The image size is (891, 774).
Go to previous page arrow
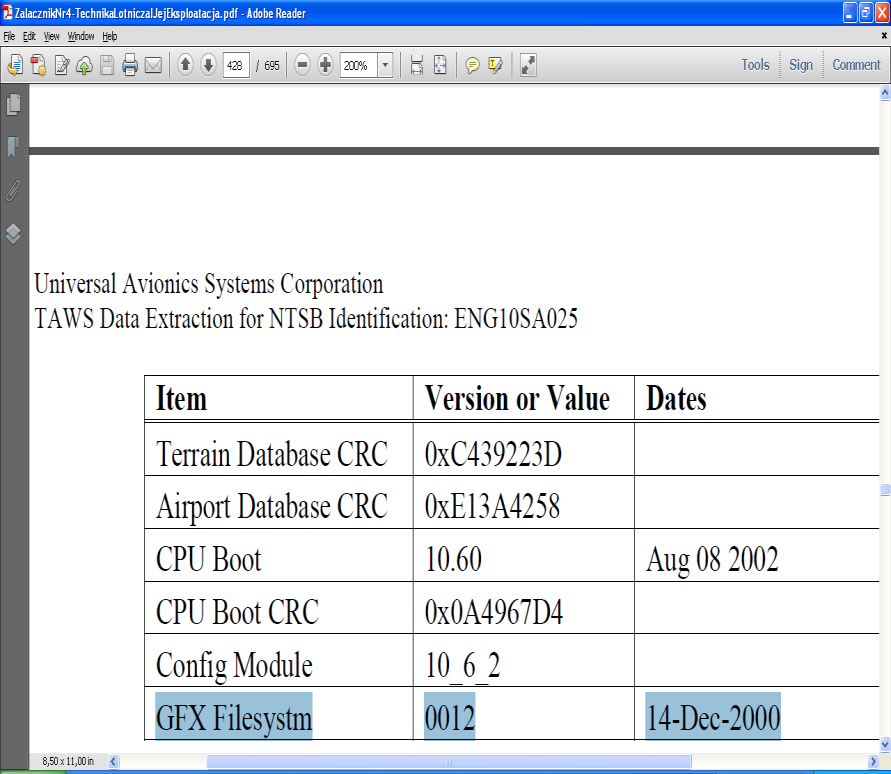click(x=185, y=65)
